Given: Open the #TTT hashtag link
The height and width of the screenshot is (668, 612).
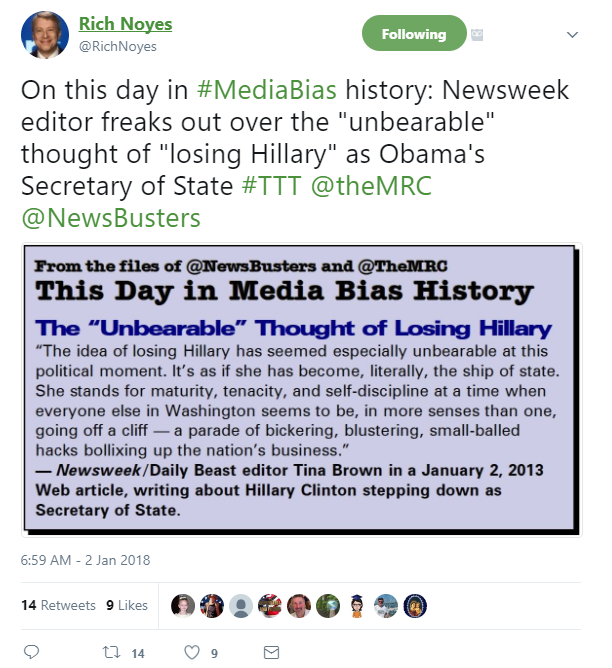Looking at the screenshot, I should click(272, 186).
